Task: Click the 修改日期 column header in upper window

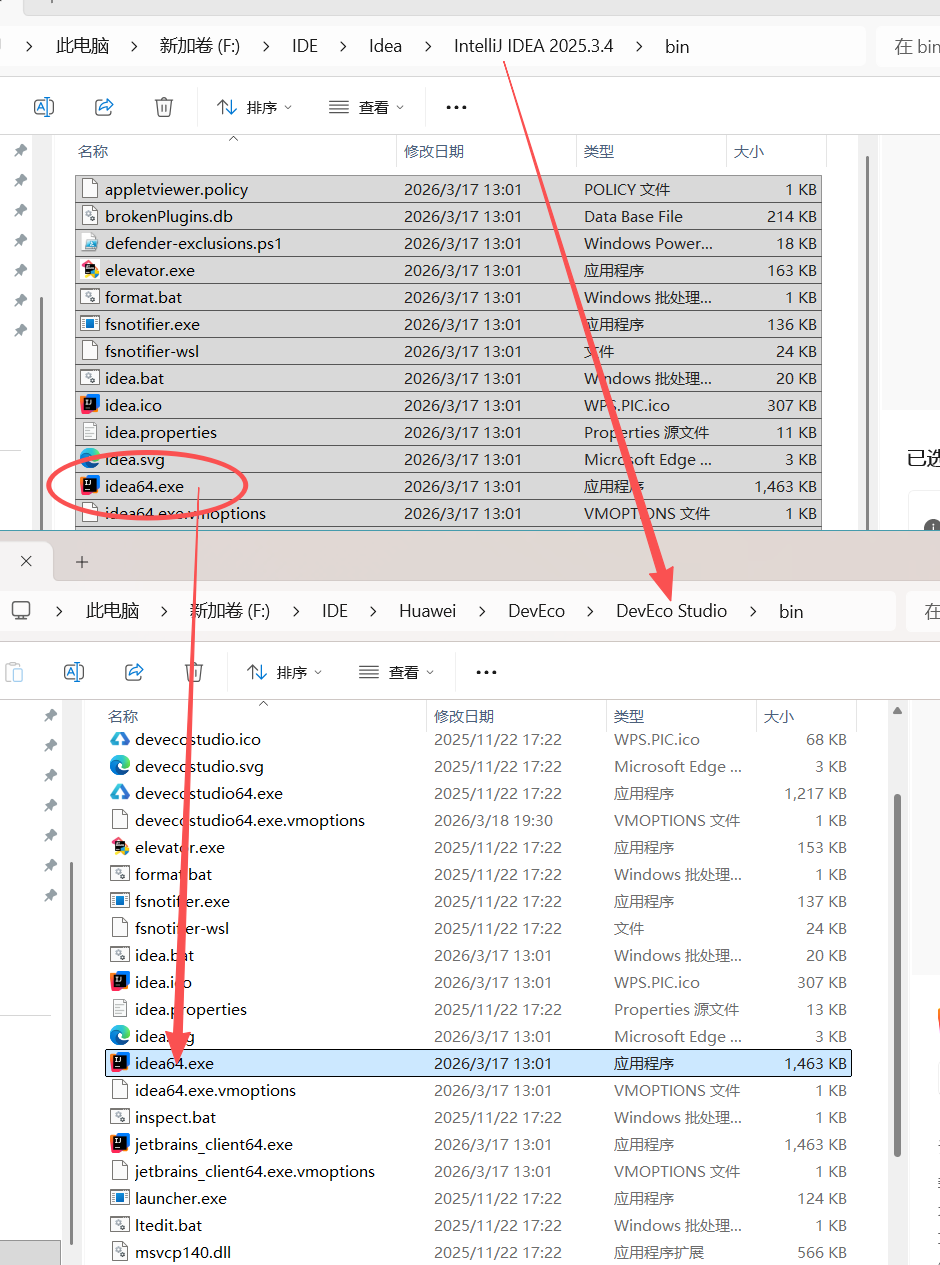Action: 434,152
